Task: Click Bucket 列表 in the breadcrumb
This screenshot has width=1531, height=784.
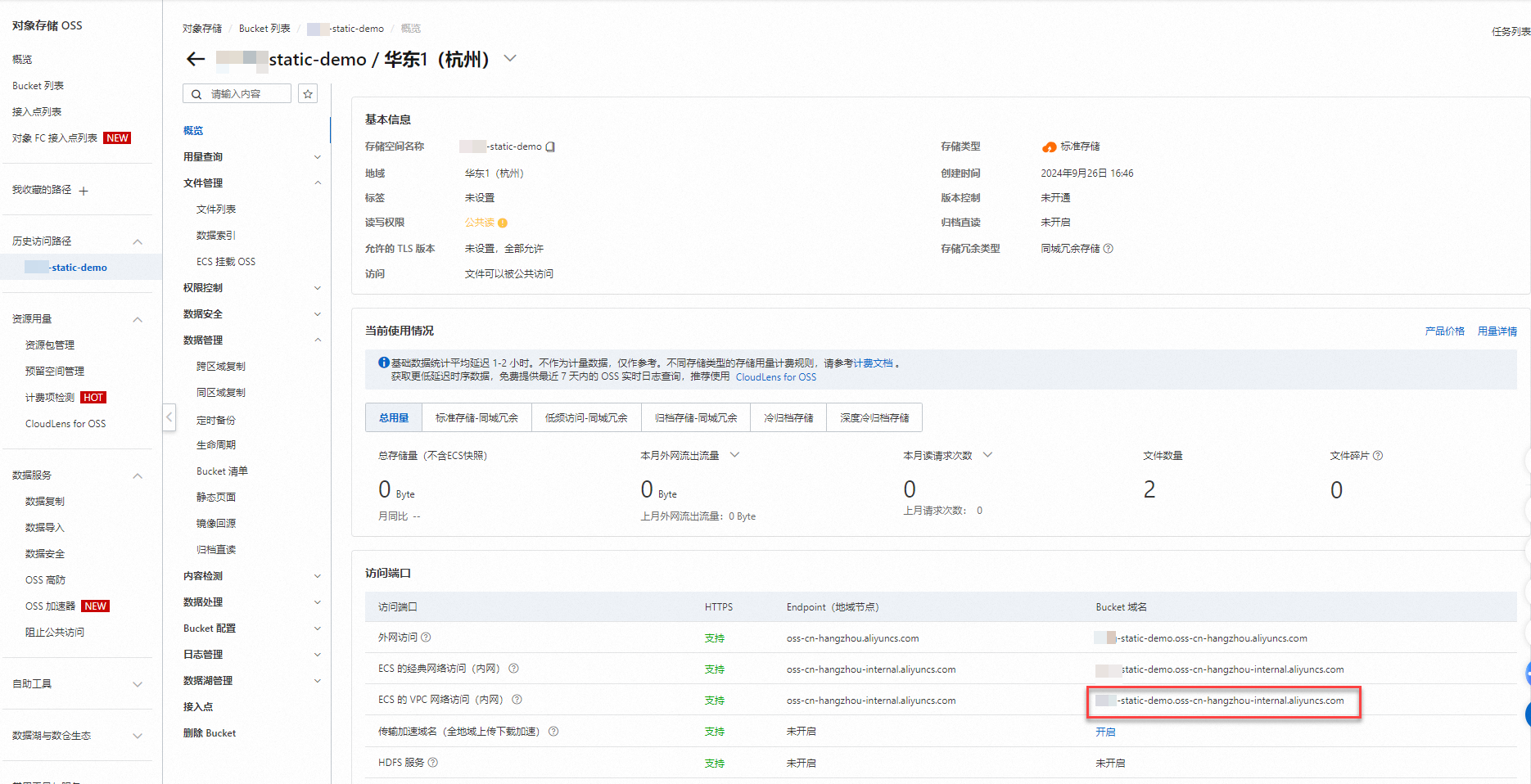Action: click(x=264, y=29)
